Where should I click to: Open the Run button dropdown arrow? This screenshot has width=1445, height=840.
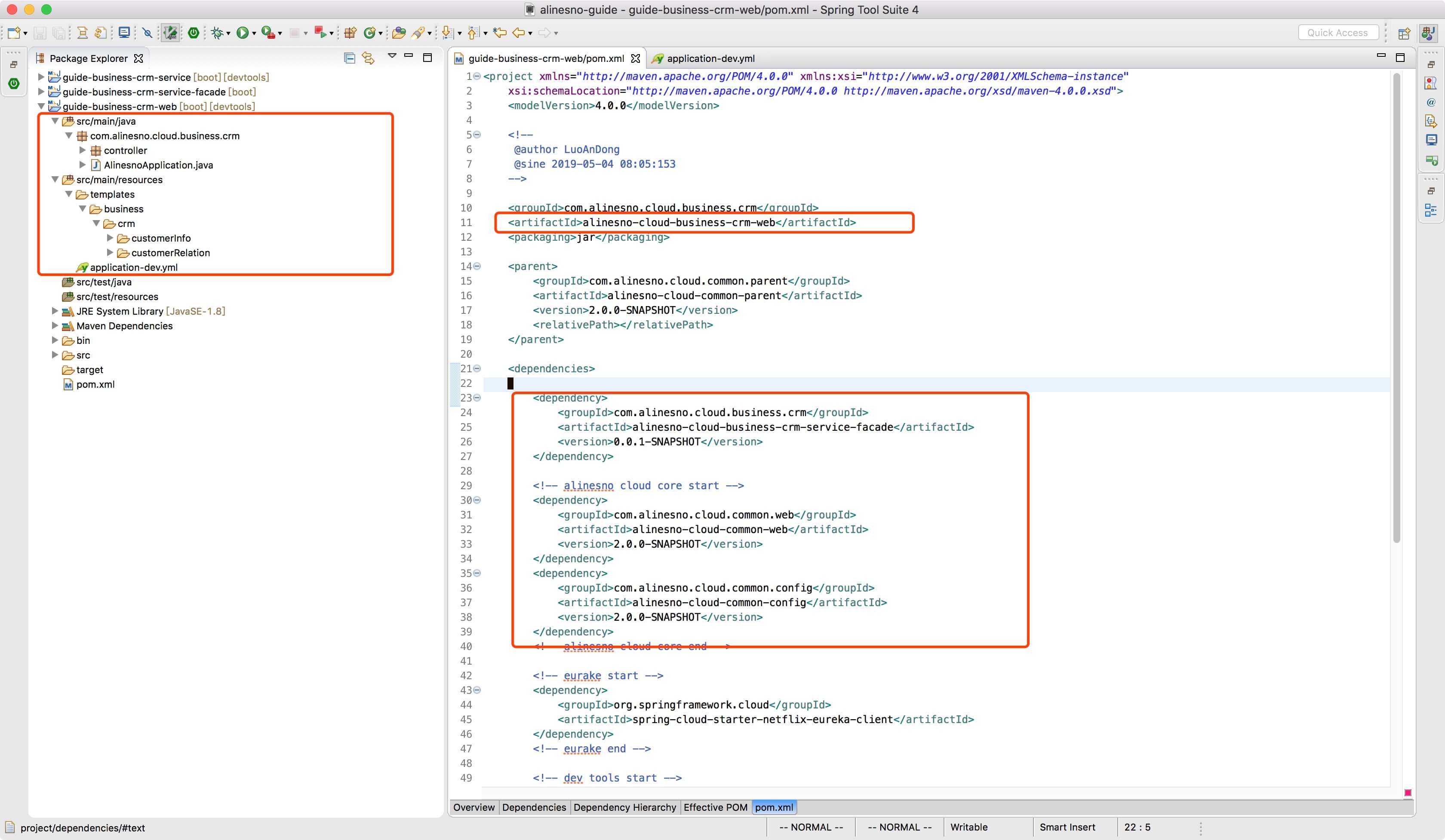coord(254,34)
